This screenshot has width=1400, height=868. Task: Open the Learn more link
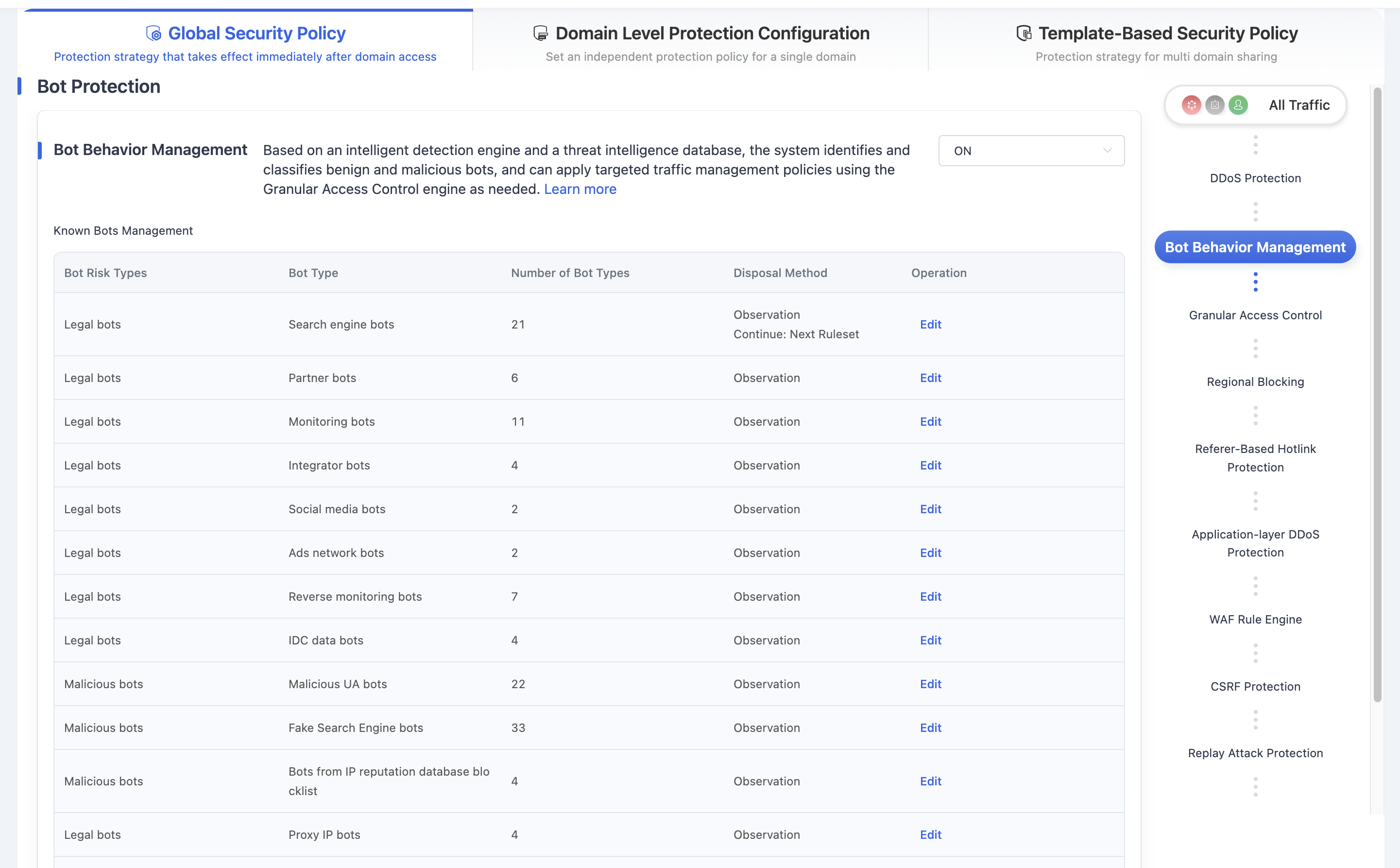(x=580, y=189)
